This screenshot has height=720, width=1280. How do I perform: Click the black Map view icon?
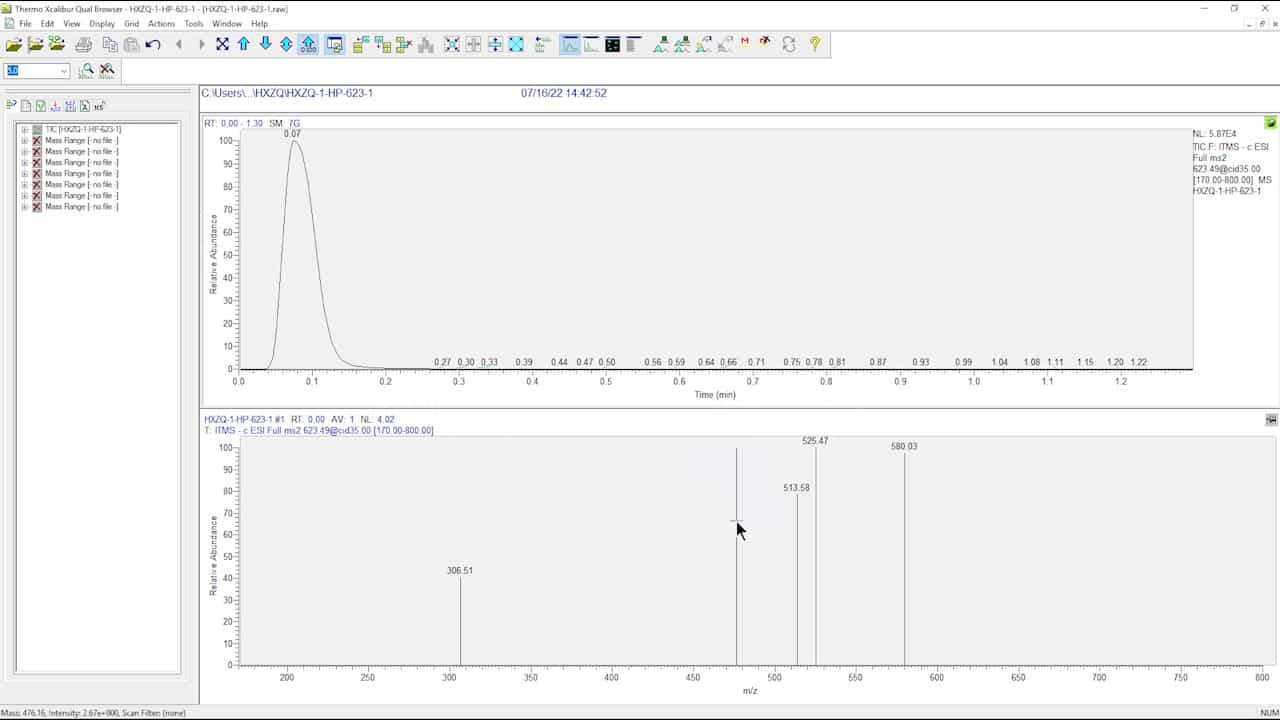coord(612,44)
